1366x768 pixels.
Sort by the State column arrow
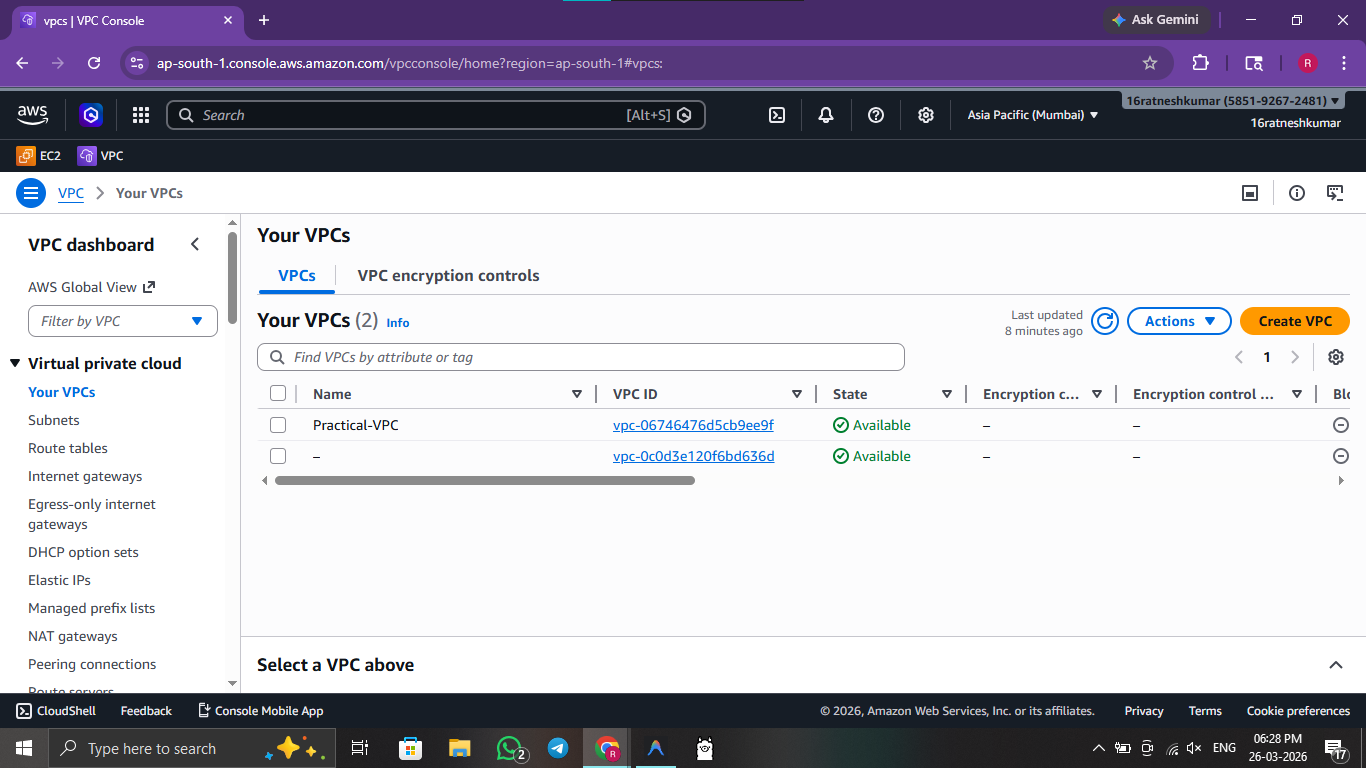coord(947,394)
